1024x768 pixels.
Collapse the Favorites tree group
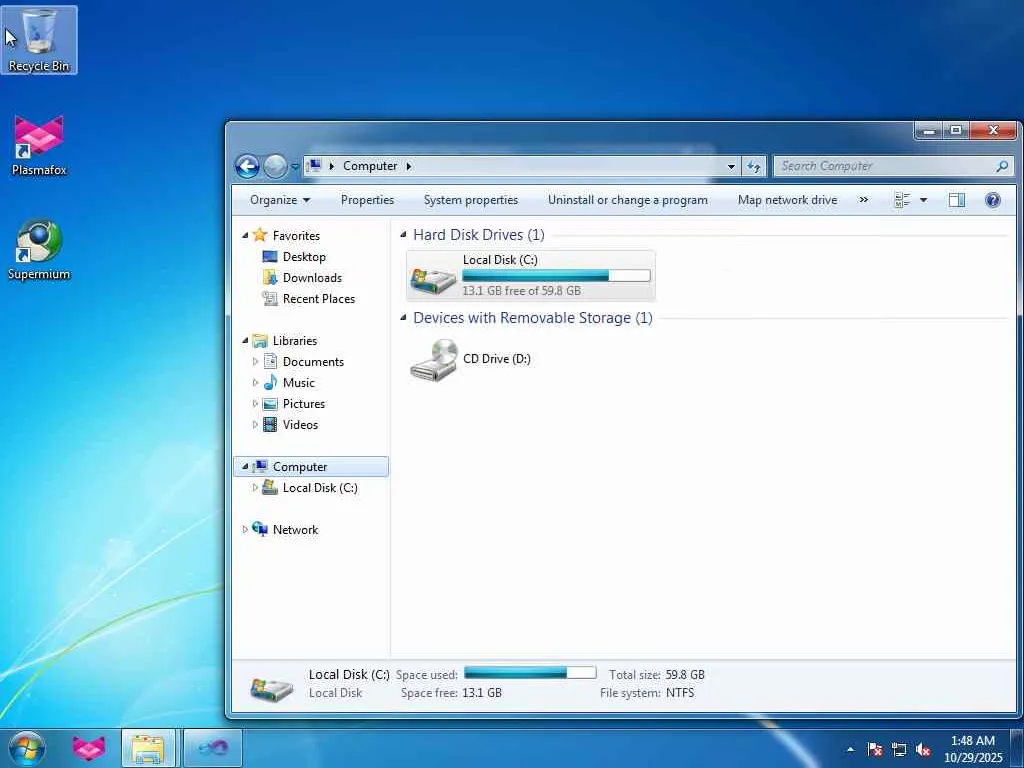[246, 235]
